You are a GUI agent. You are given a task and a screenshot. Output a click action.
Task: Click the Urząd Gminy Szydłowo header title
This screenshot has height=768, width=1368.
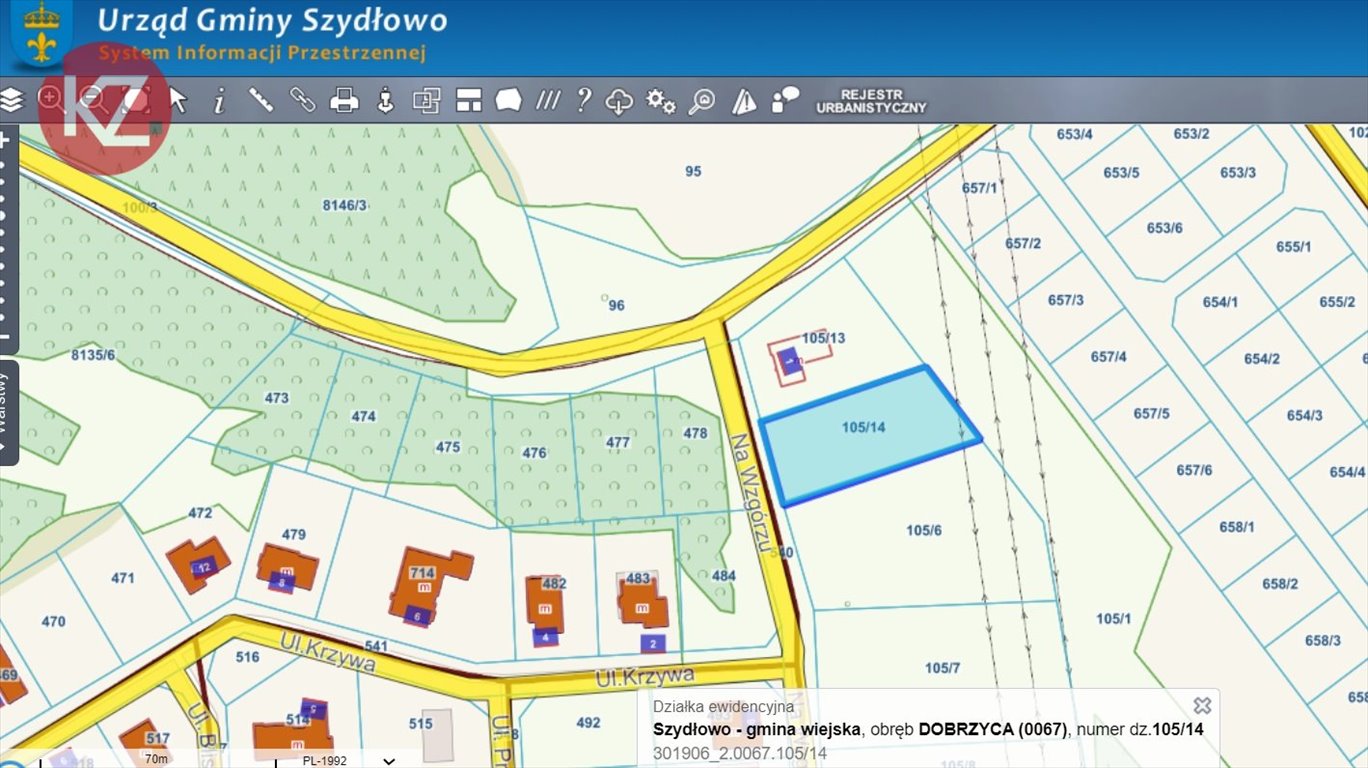pos(272,20)
